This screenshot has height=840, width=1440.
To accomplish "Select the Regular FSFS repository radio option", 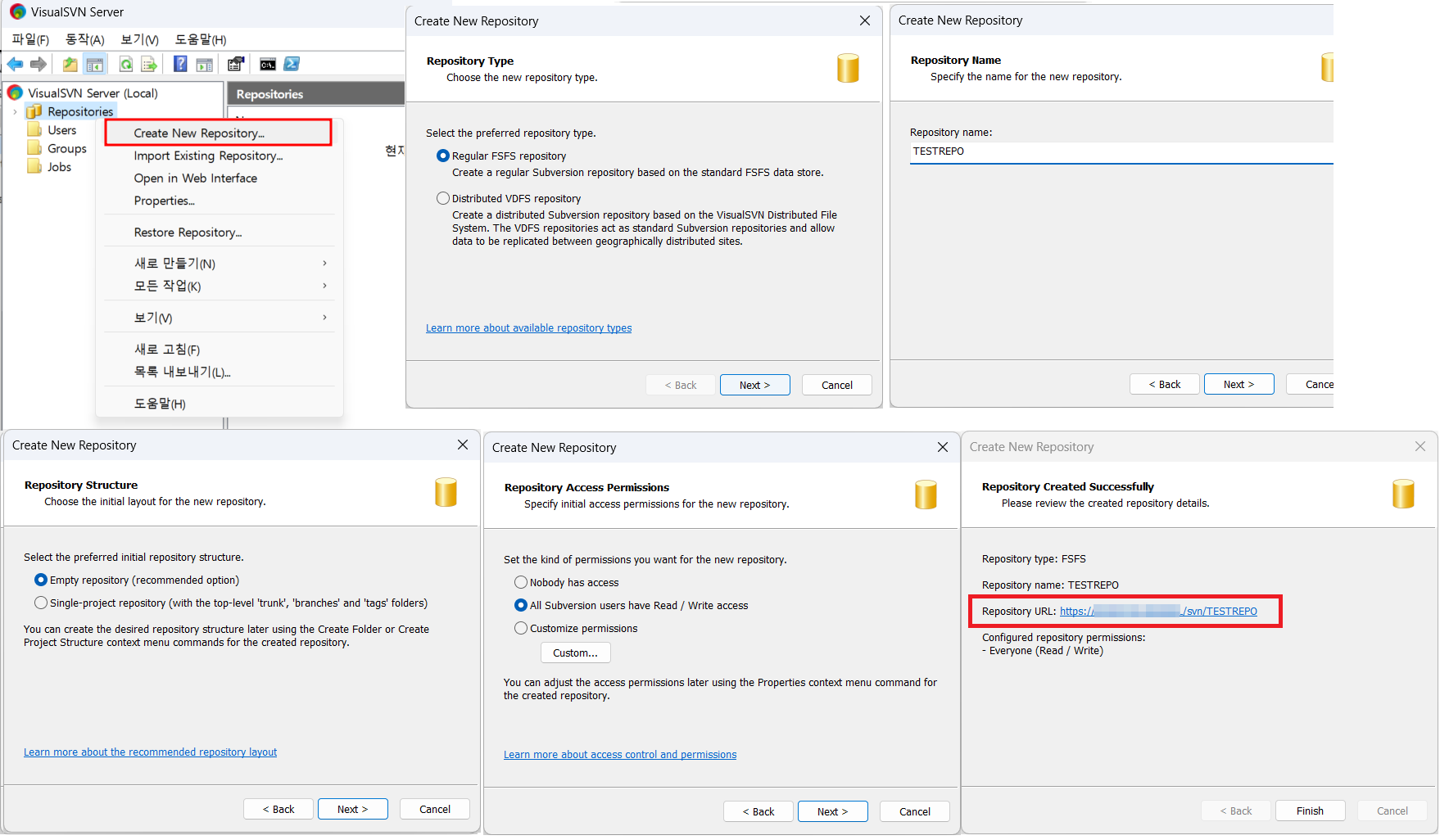I will click(x=443, y=156).
